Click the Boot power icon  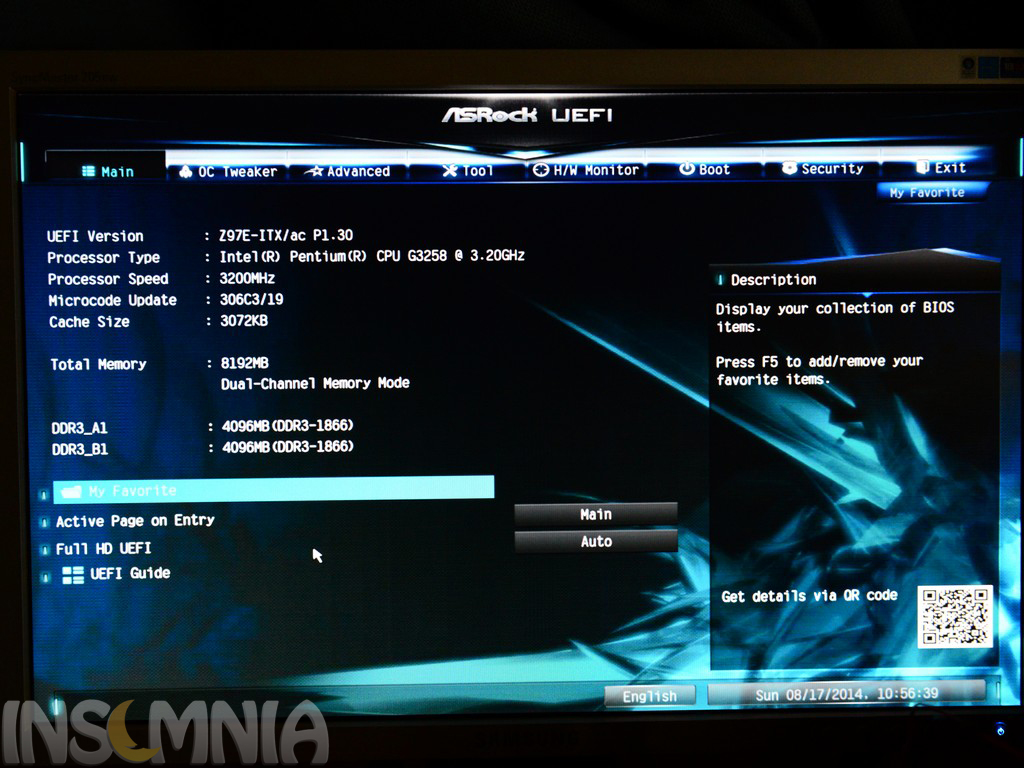point(686,168)
